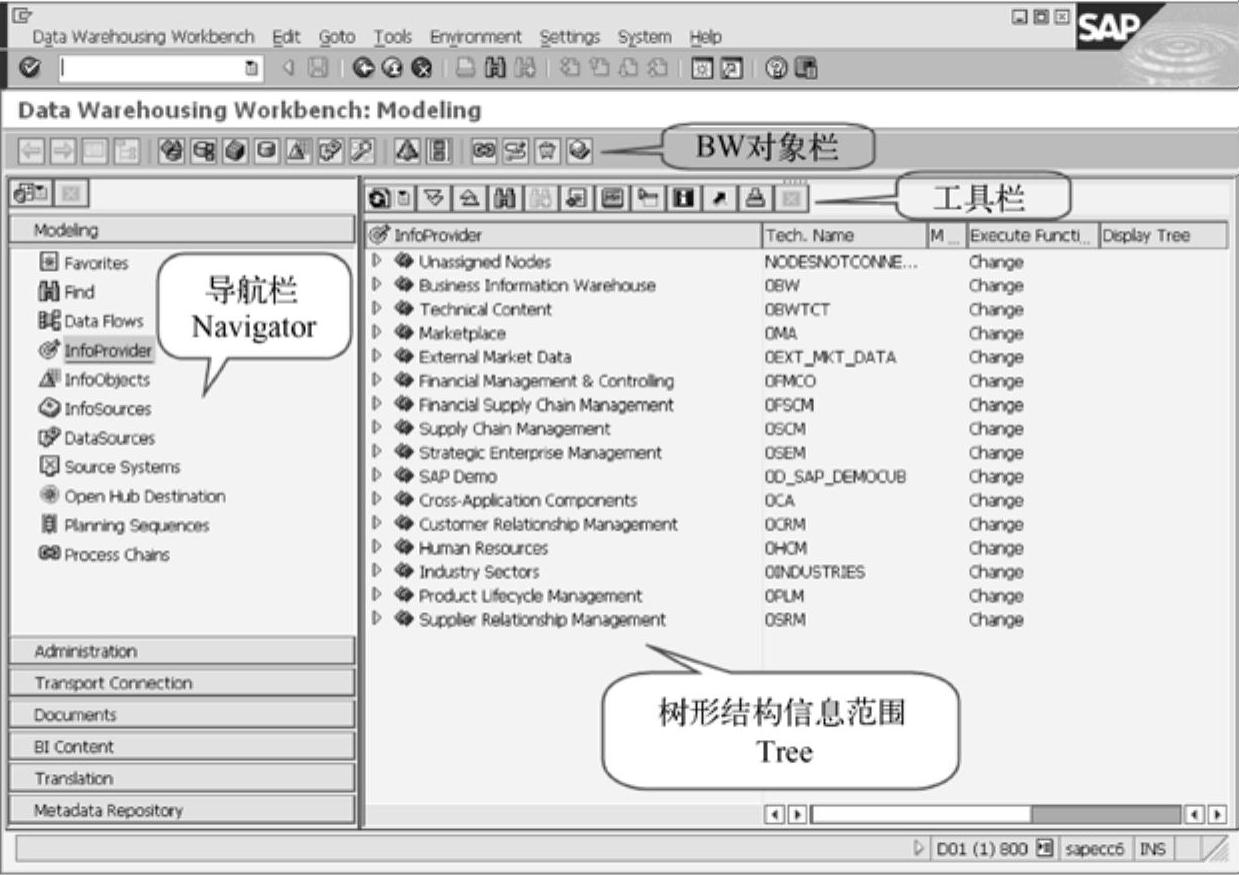The width and height of the screenshot is (1239, 875).
Task: Expand the Human Resources node
Action: pyautogui.click(x=377, y=547)
